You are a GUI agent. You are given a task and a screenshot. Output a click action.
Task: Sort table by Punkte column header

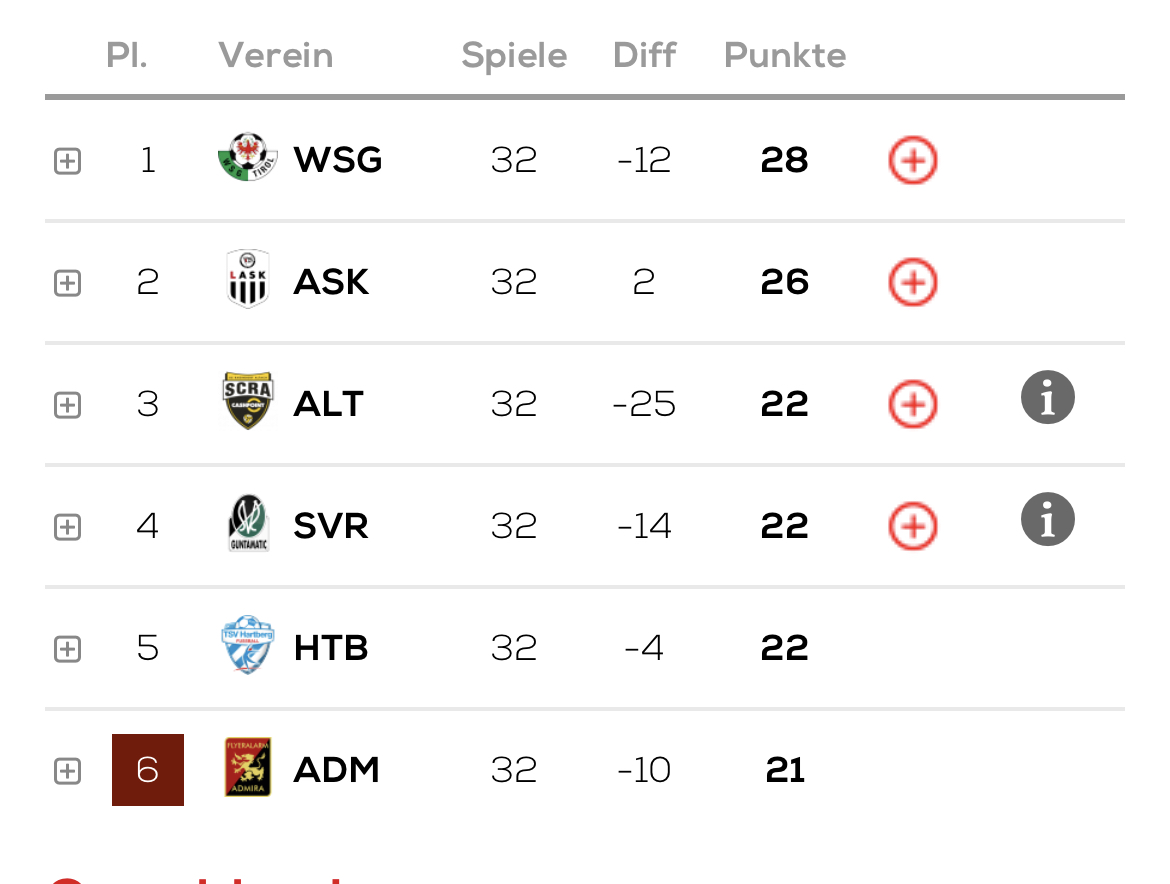pos(785,55)
